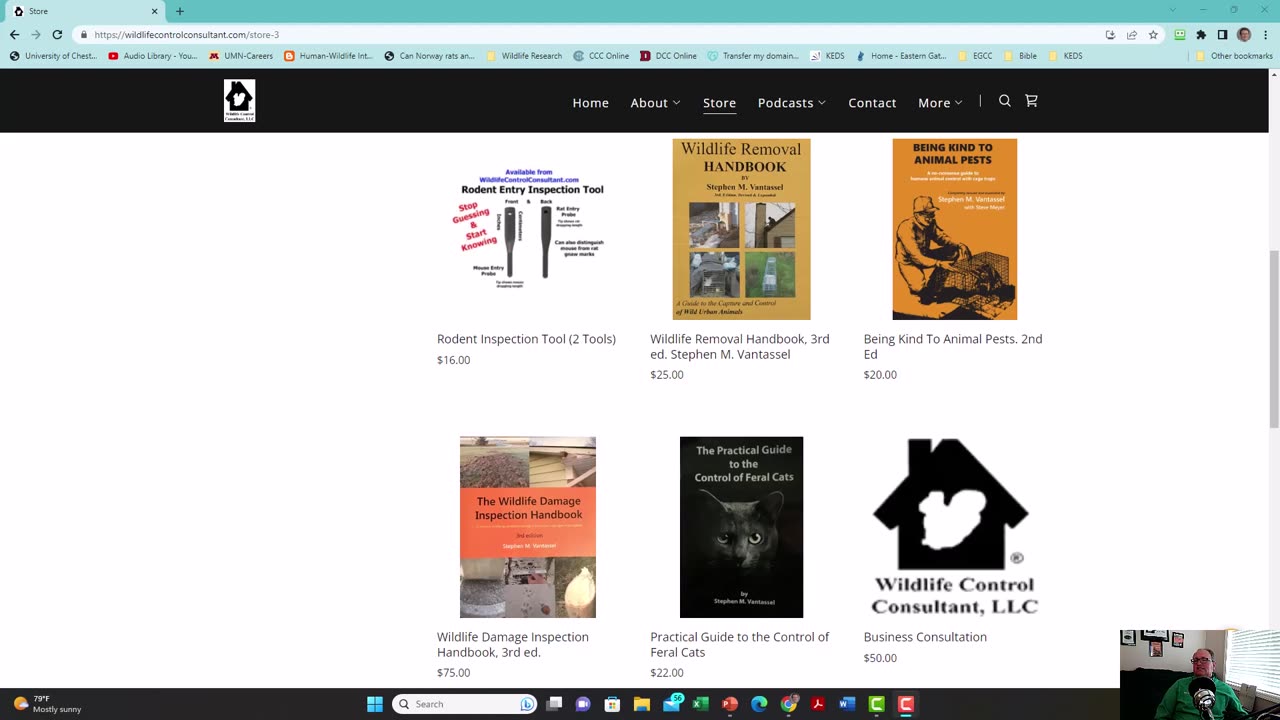Click the feral cats book cover image
This screenshot has width=1280, height=720.
click(x=741, y=527)
